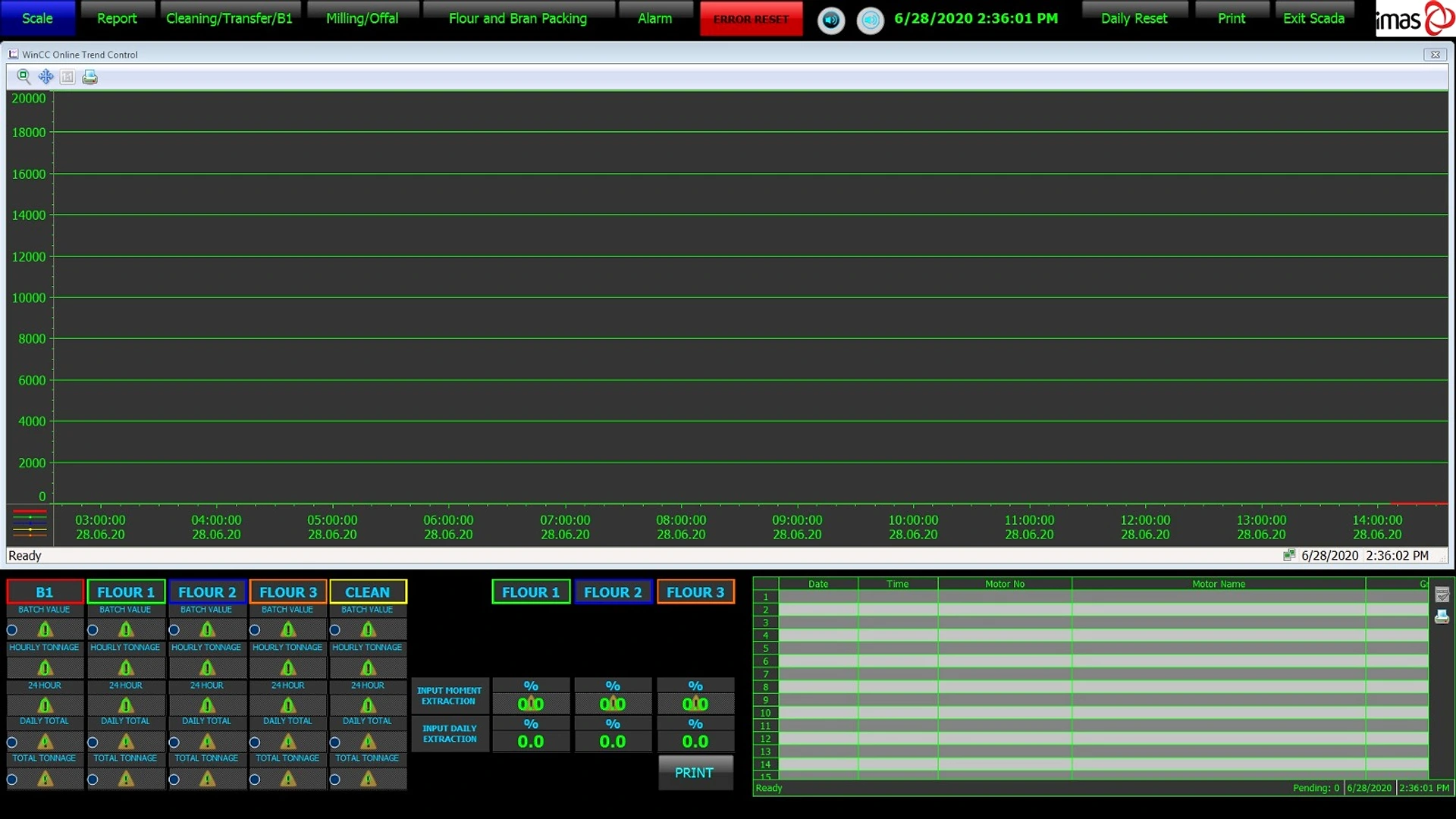The width and height of the screenshot is (1456, 819).
Task: Click the original view icon in trend toolbar
Action: pos(67,77)
